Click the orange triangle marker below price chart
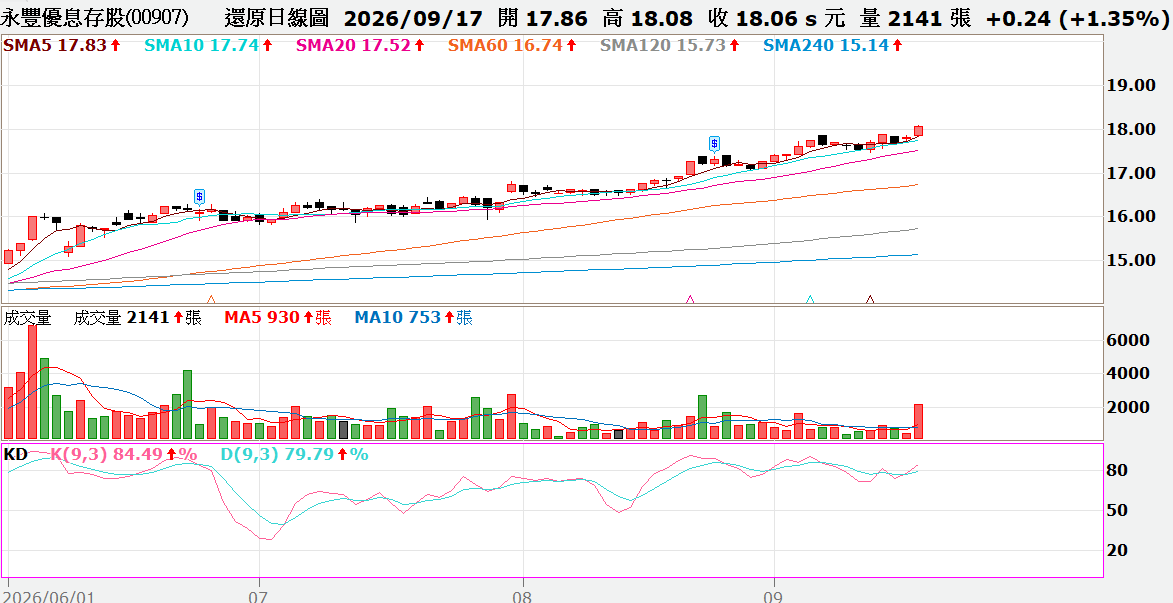The image size is (1173, 603). point(211,299)
